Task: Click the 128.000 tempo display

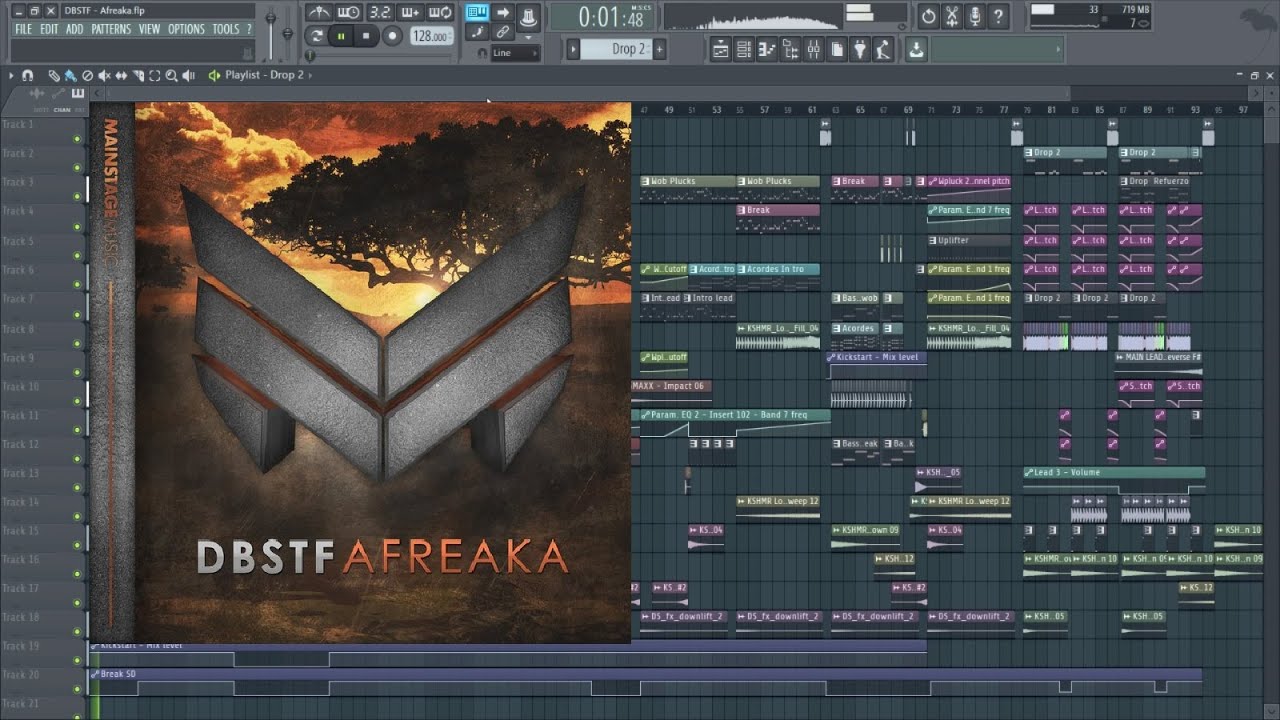Action: click(432, 36)
